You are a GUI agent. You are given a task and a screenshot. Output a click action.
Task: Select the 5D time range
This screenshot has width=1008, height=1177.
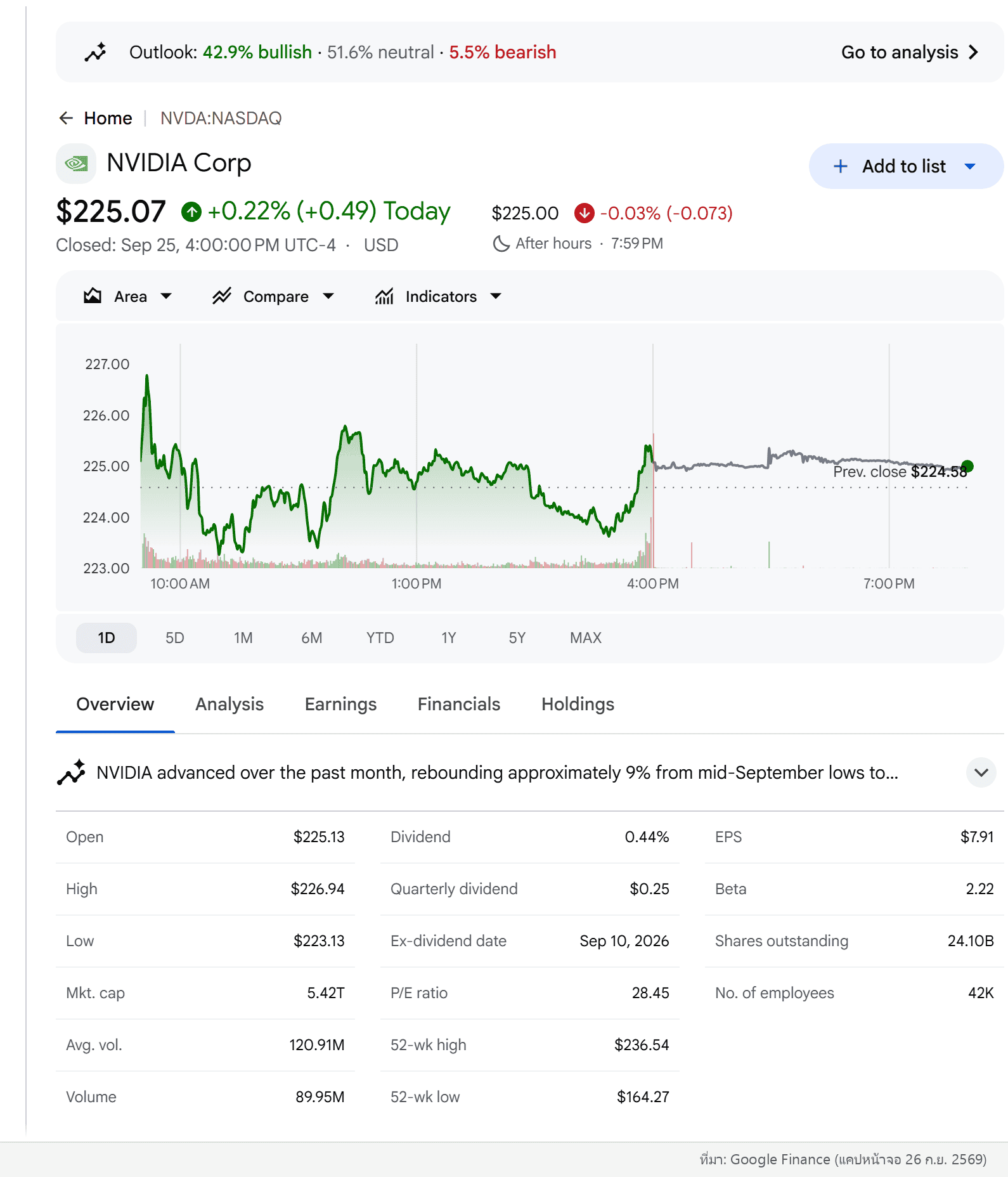coord(175,638)
